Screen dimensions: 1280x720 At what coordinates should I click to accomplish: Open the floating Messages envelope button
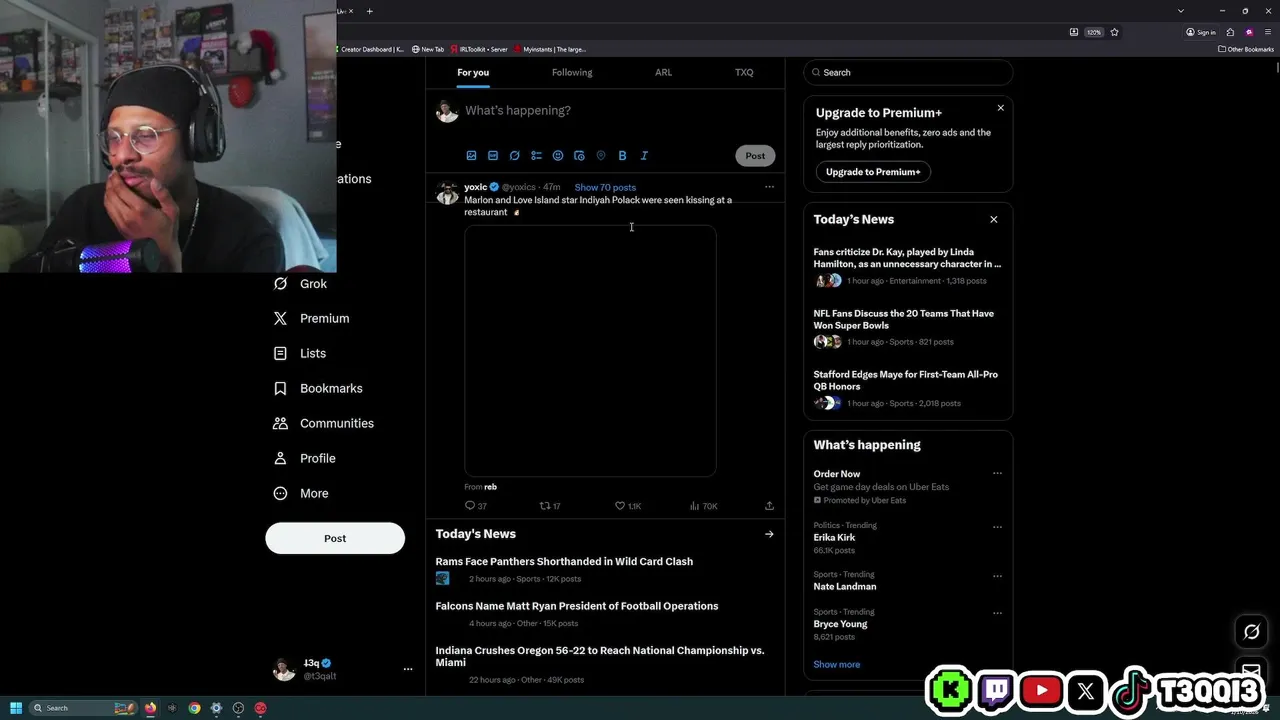pos(1251,671)
